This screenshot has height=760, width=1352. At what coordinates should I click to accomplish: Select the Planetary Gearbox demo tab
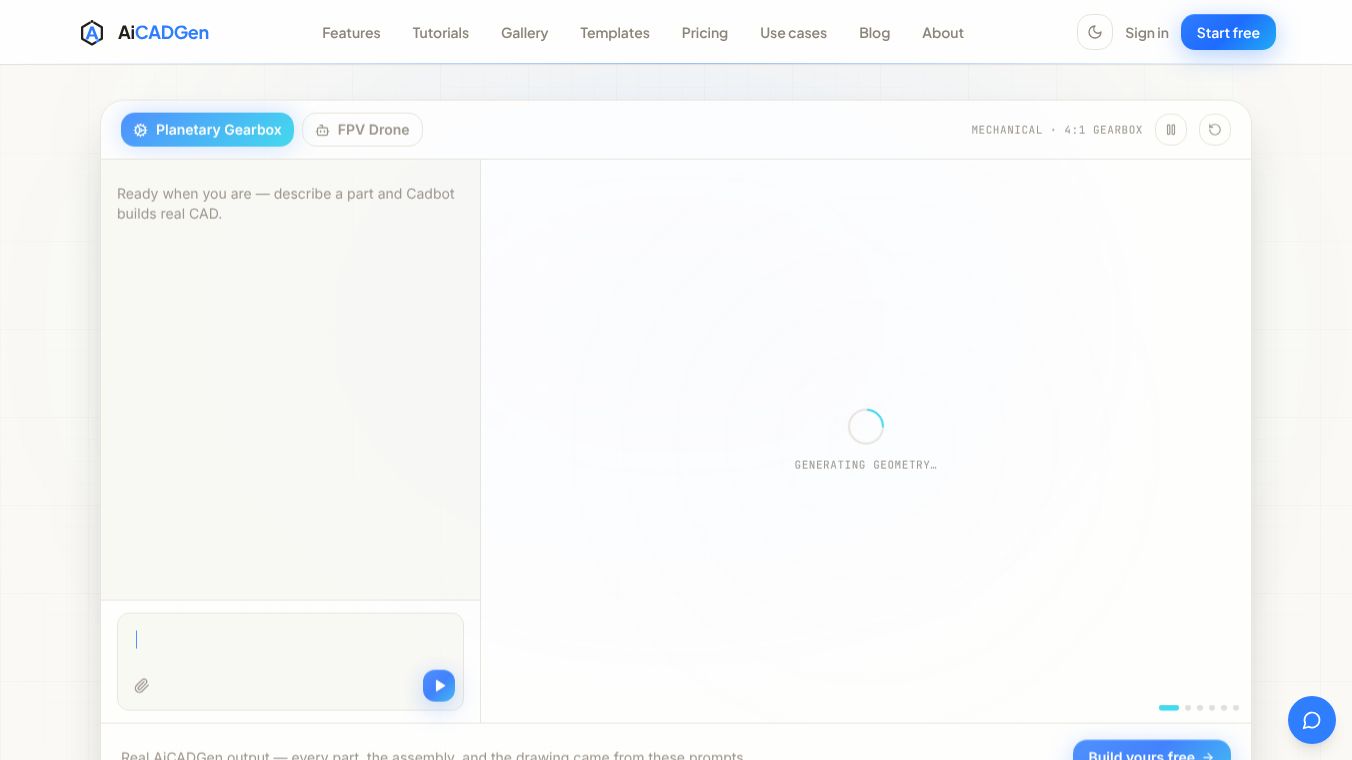click(x=207, y=130)
